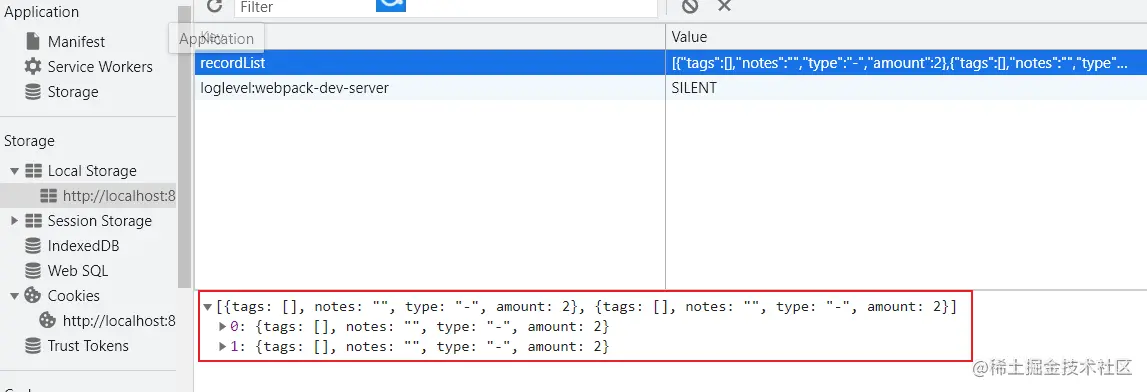
Task: Expand the Session Storage tree arrow
Action: coord(14,221)
